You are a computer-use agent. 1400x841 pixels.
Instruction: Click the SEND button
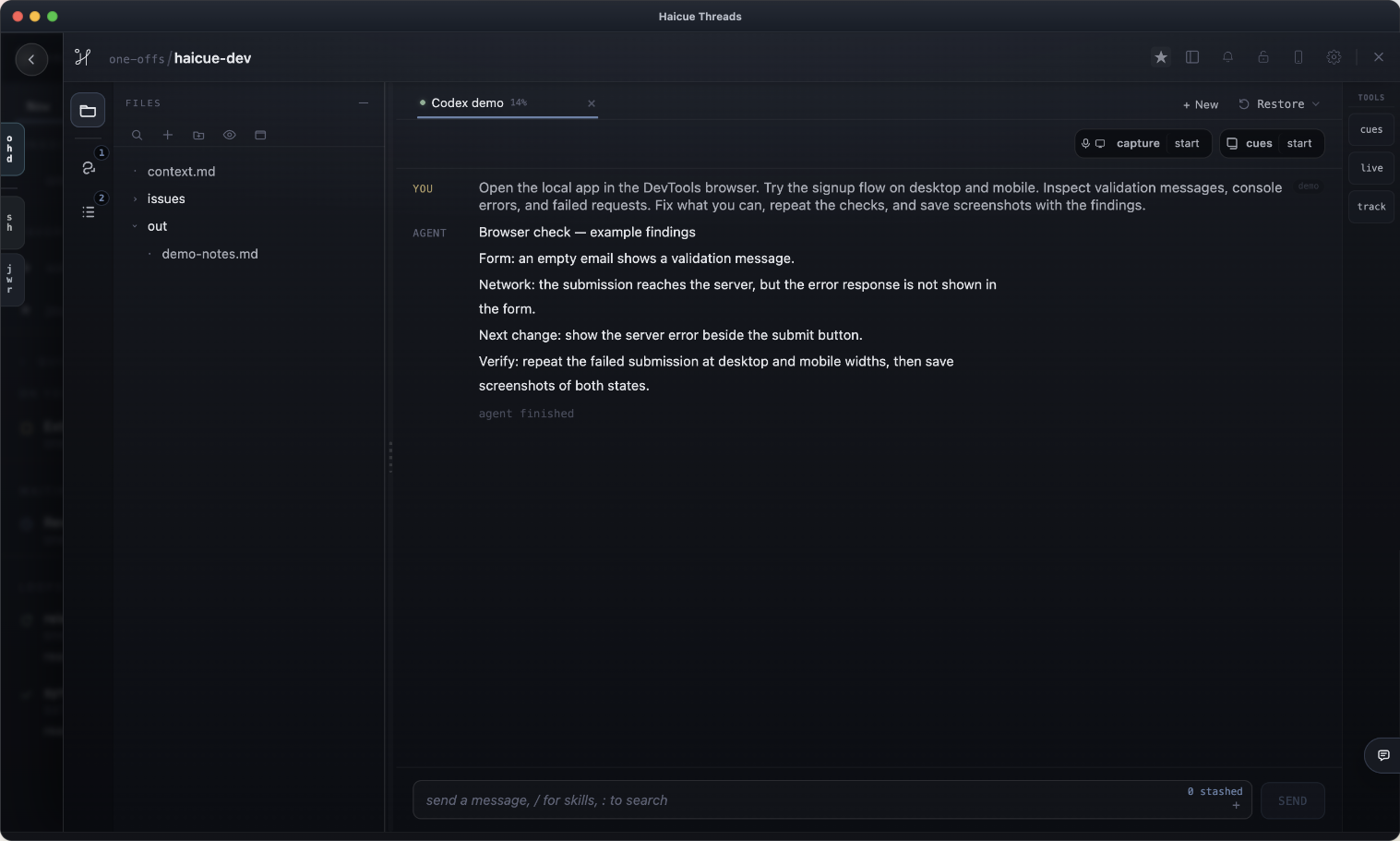(1292, 800)
